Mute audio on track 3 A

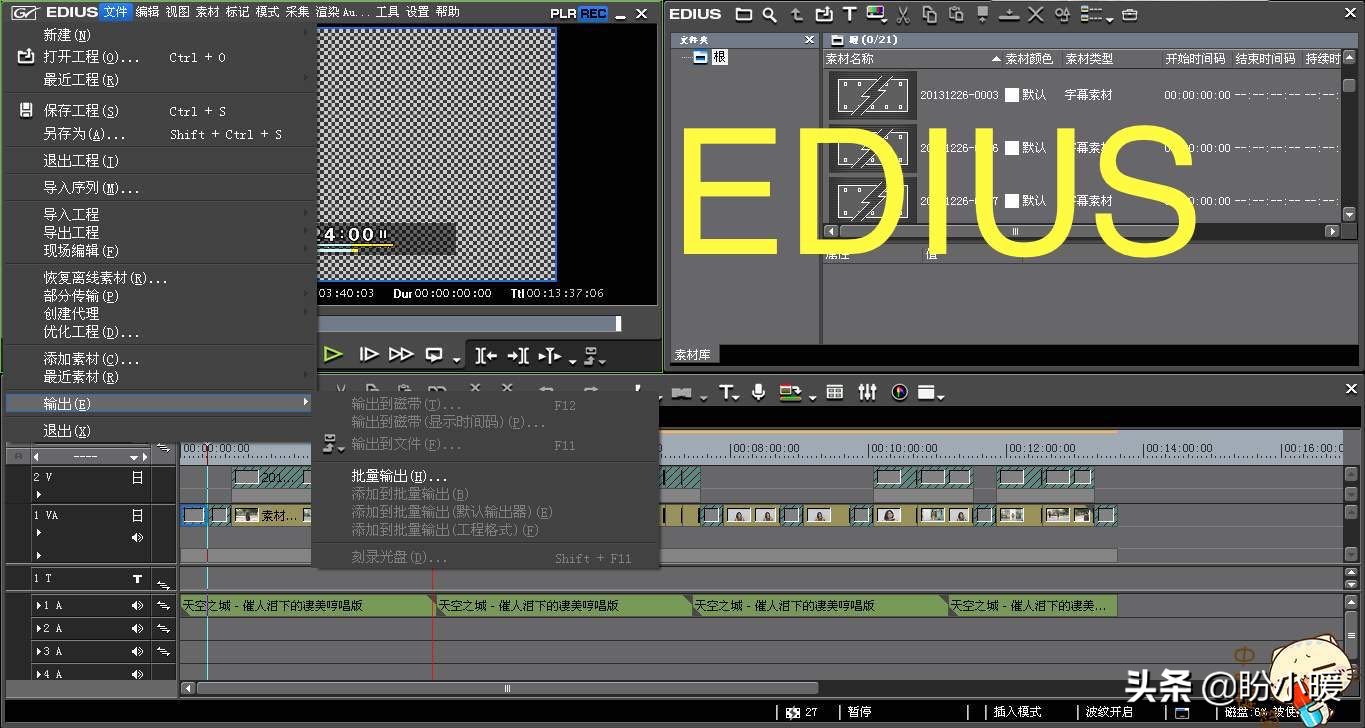pos(137,652)
